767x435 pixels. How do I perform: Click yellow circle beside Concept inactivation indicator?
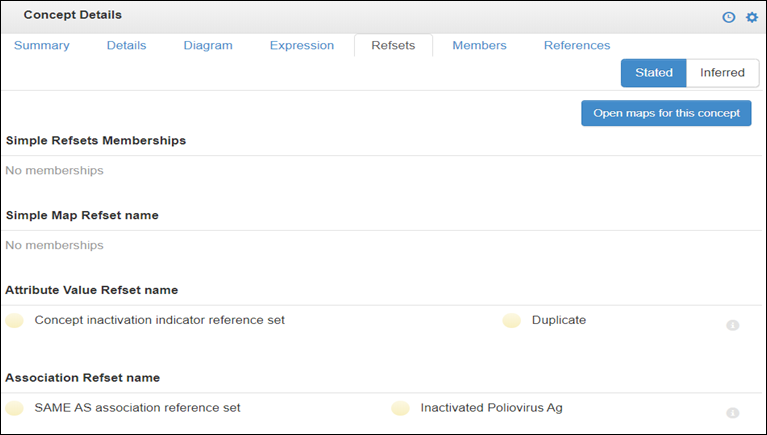click(x=14, y=321)
